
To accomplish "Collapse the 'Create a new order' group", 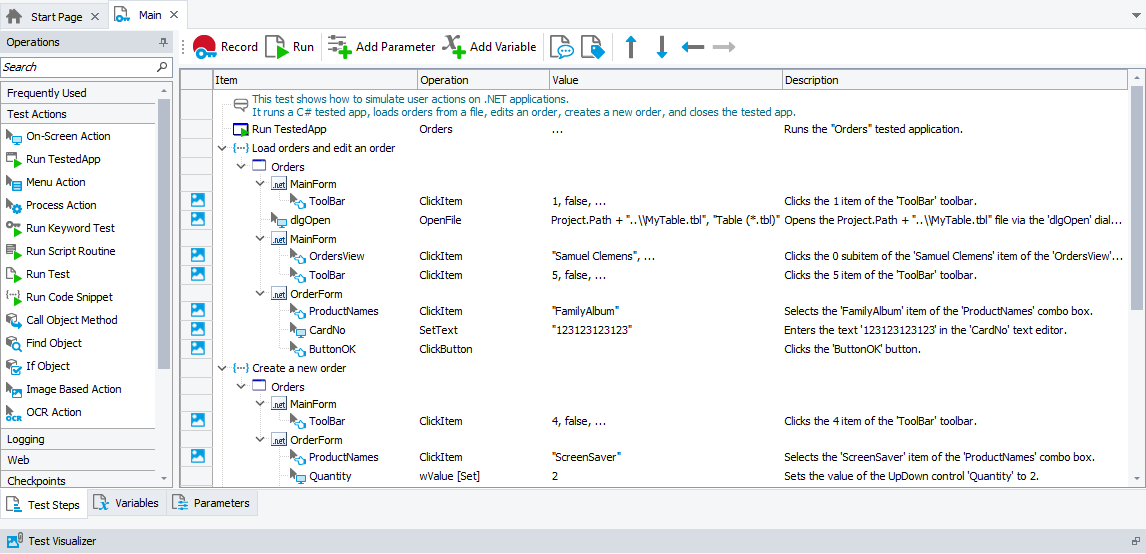I will click(x=222, y=368).
